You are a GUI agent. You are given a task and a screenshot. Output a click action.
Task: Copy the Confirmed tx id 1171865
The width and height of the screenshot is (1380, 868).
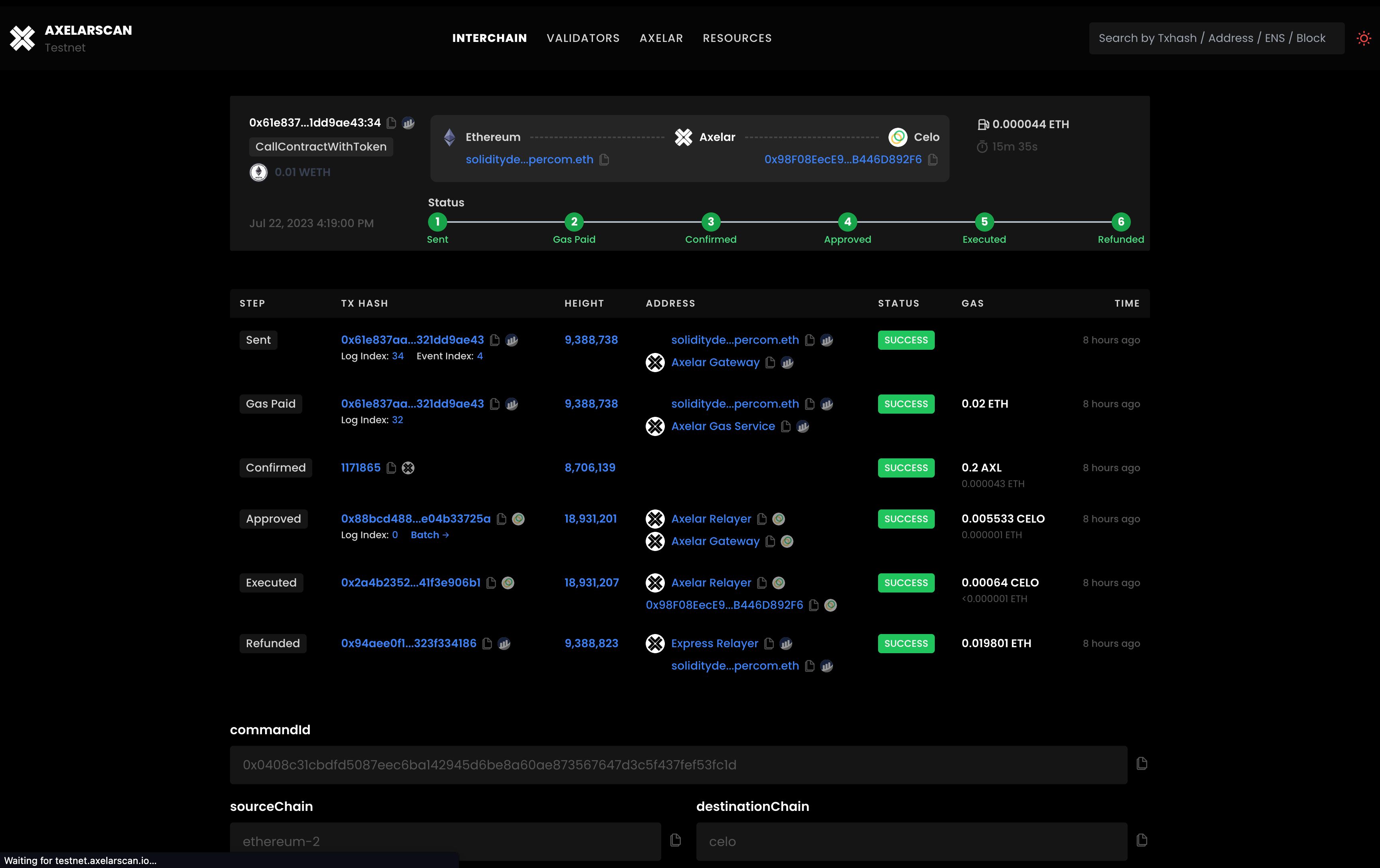click(391, 468)
